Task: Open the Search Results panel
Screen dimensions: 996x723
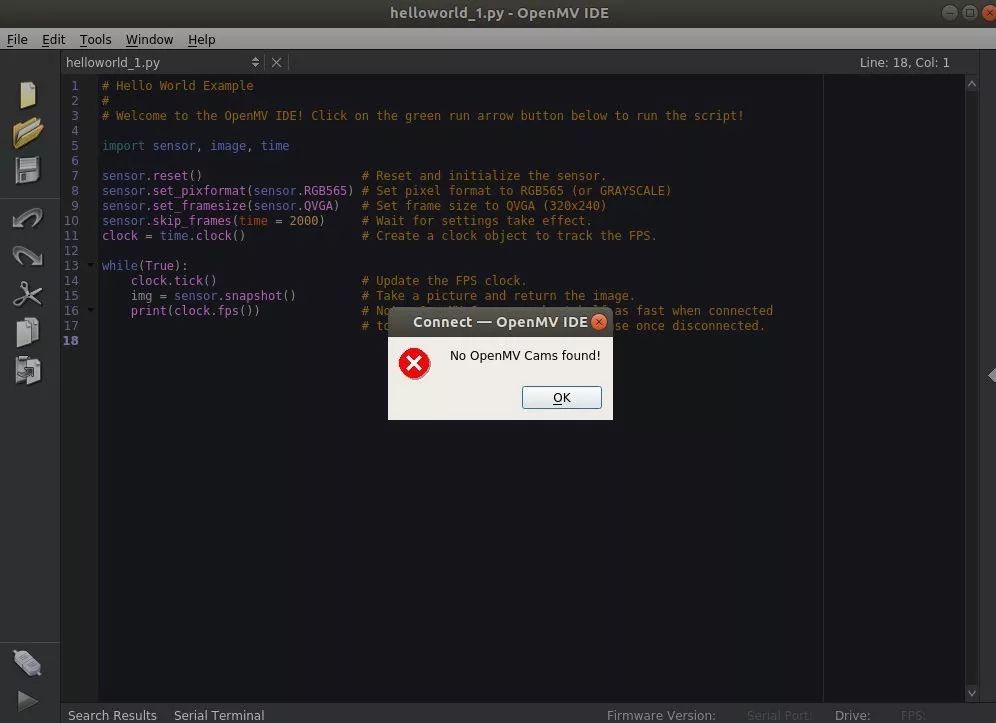Action: click(112, 715)
